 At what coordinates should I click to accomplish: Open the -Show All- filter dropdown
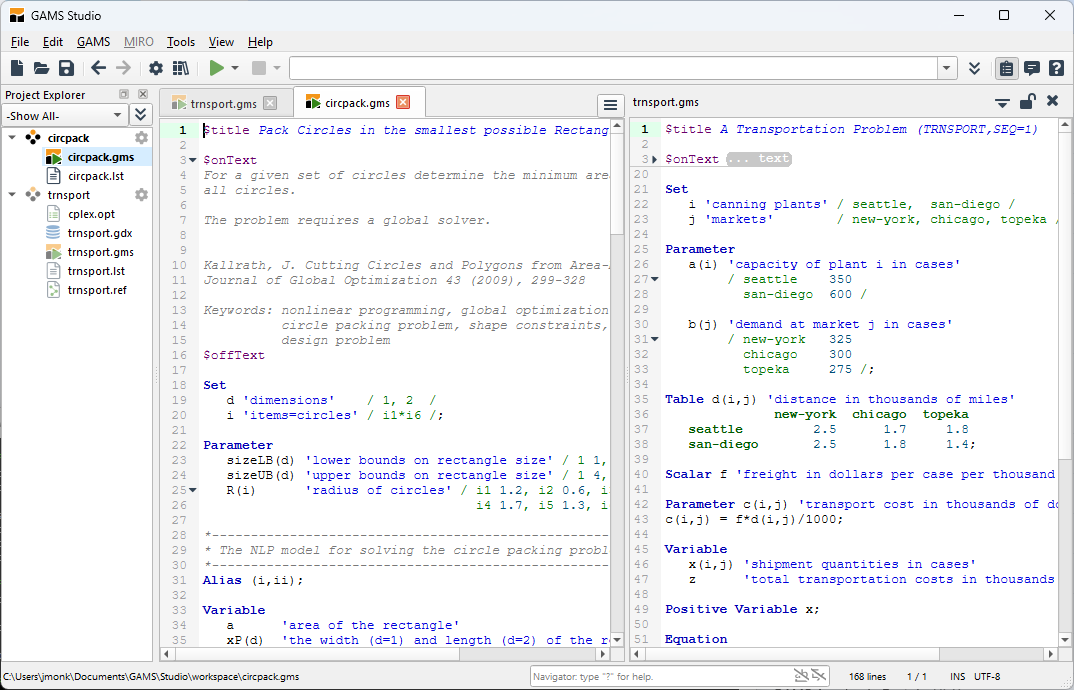(x=66, y=115)
